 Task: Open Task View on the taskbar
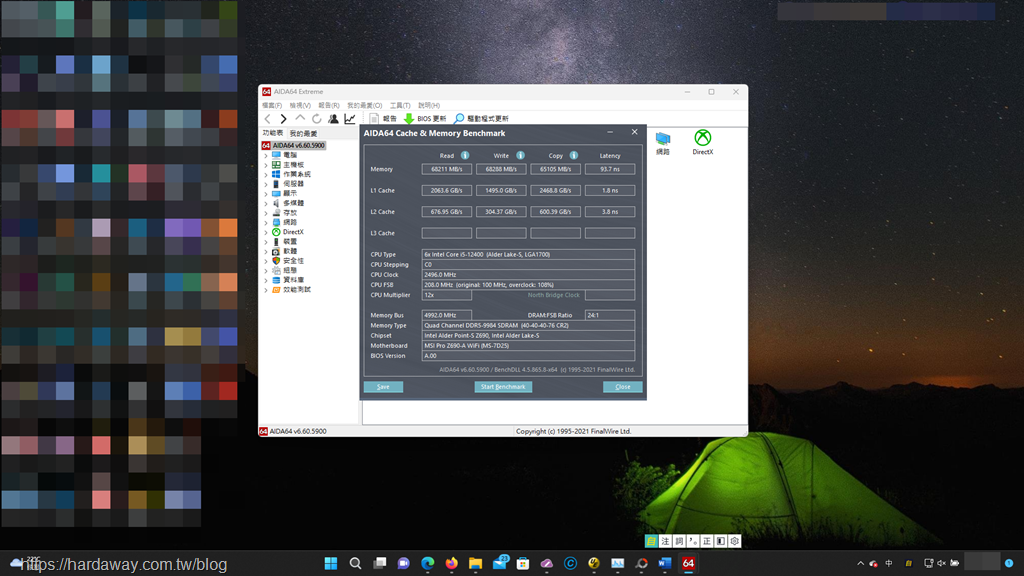coord(379,563)
